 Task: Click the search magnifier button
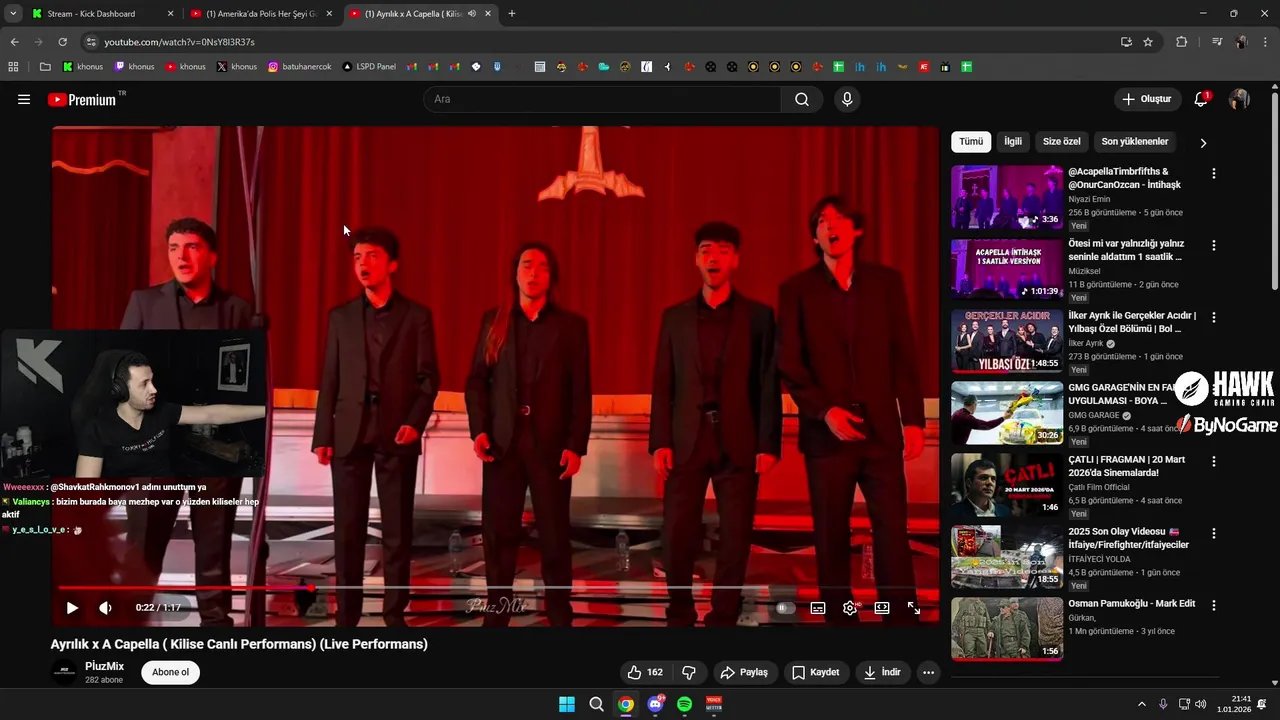coord(802,99)
